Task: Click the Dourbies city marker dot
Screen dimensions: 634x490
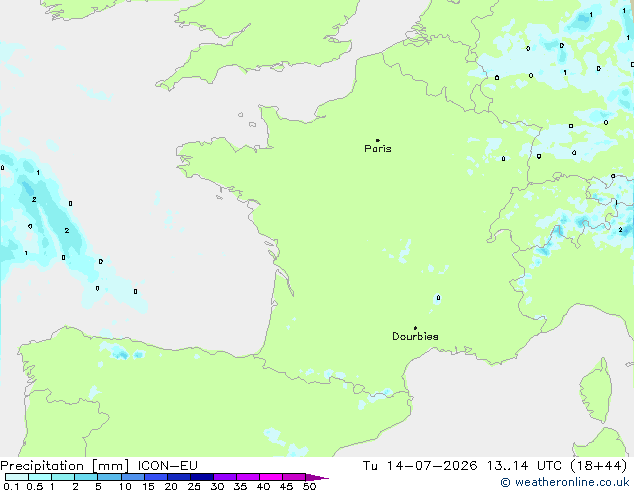Action: click(415, 328)
